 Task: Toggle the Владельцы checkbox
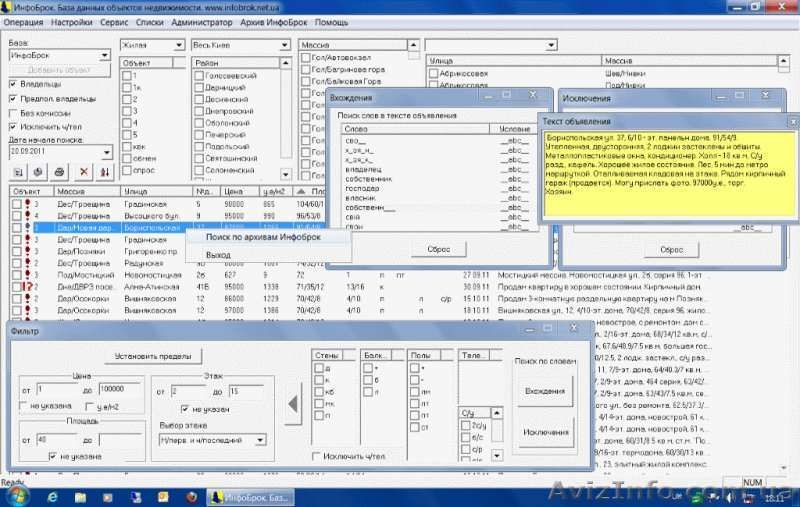pos(13,84)
